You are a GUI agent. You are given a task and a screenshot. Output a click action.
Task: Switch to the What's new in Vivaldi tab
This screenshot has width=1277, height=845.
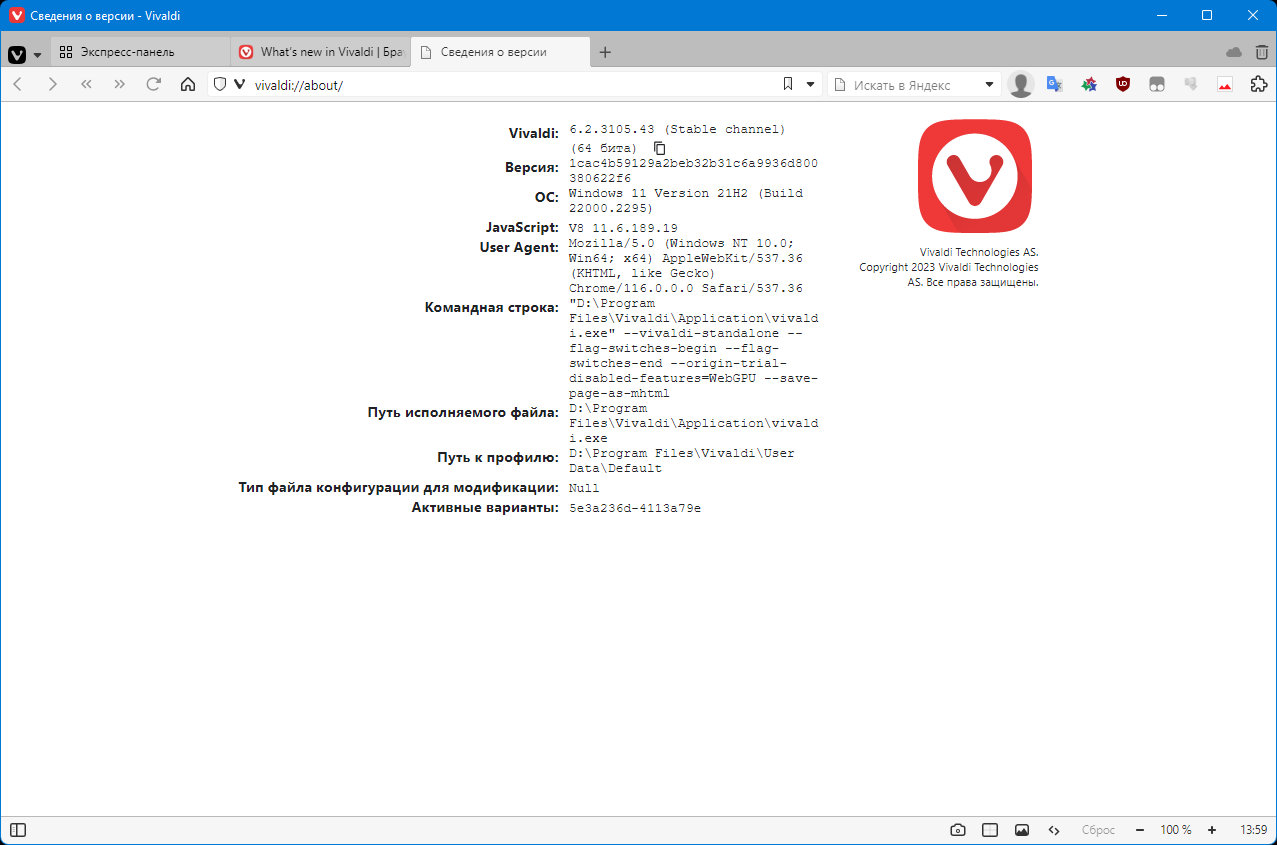320,52
